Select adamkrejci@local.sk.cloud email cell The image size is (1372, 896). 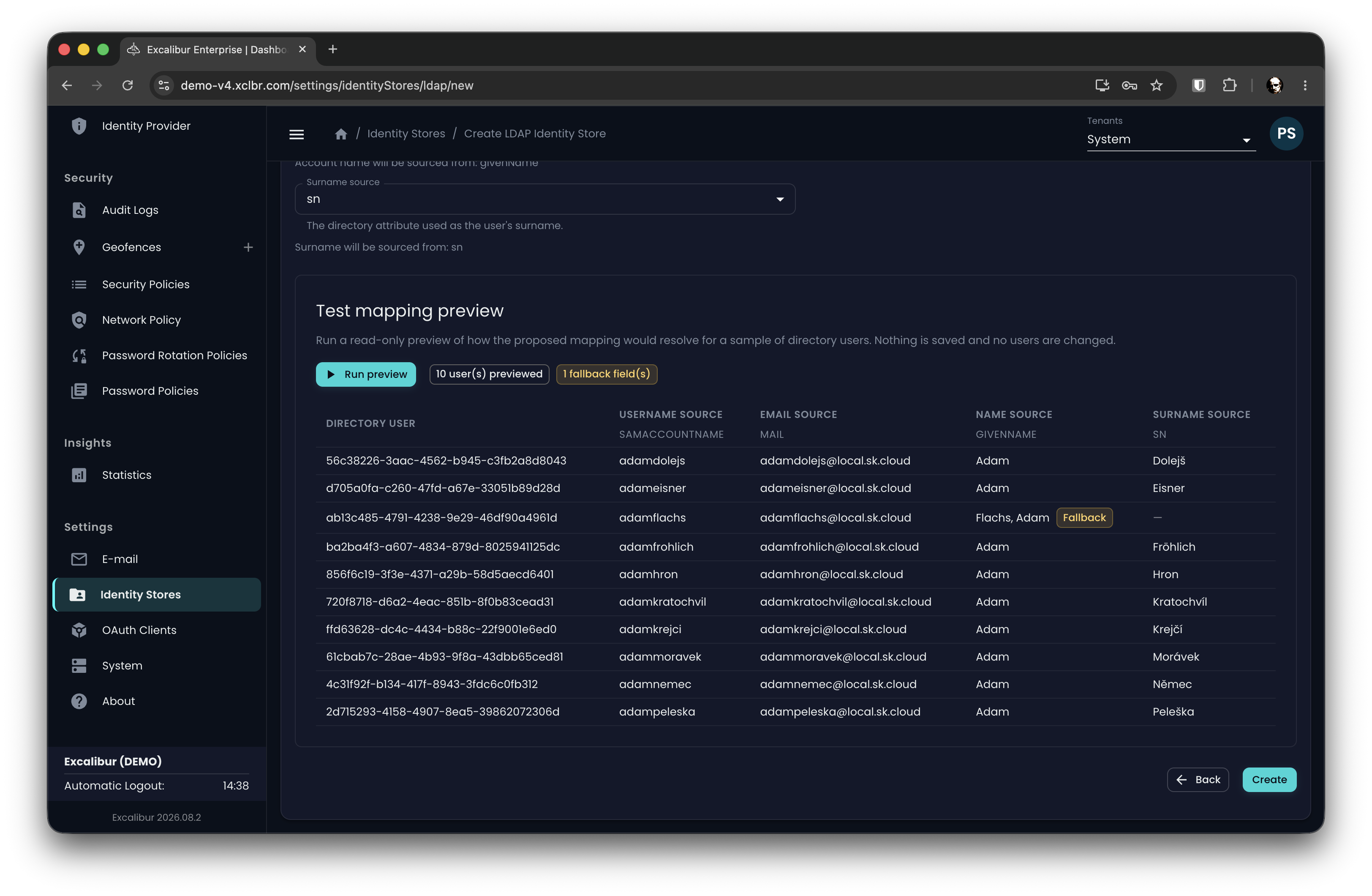pyautogui.click(x=833, y=629)
